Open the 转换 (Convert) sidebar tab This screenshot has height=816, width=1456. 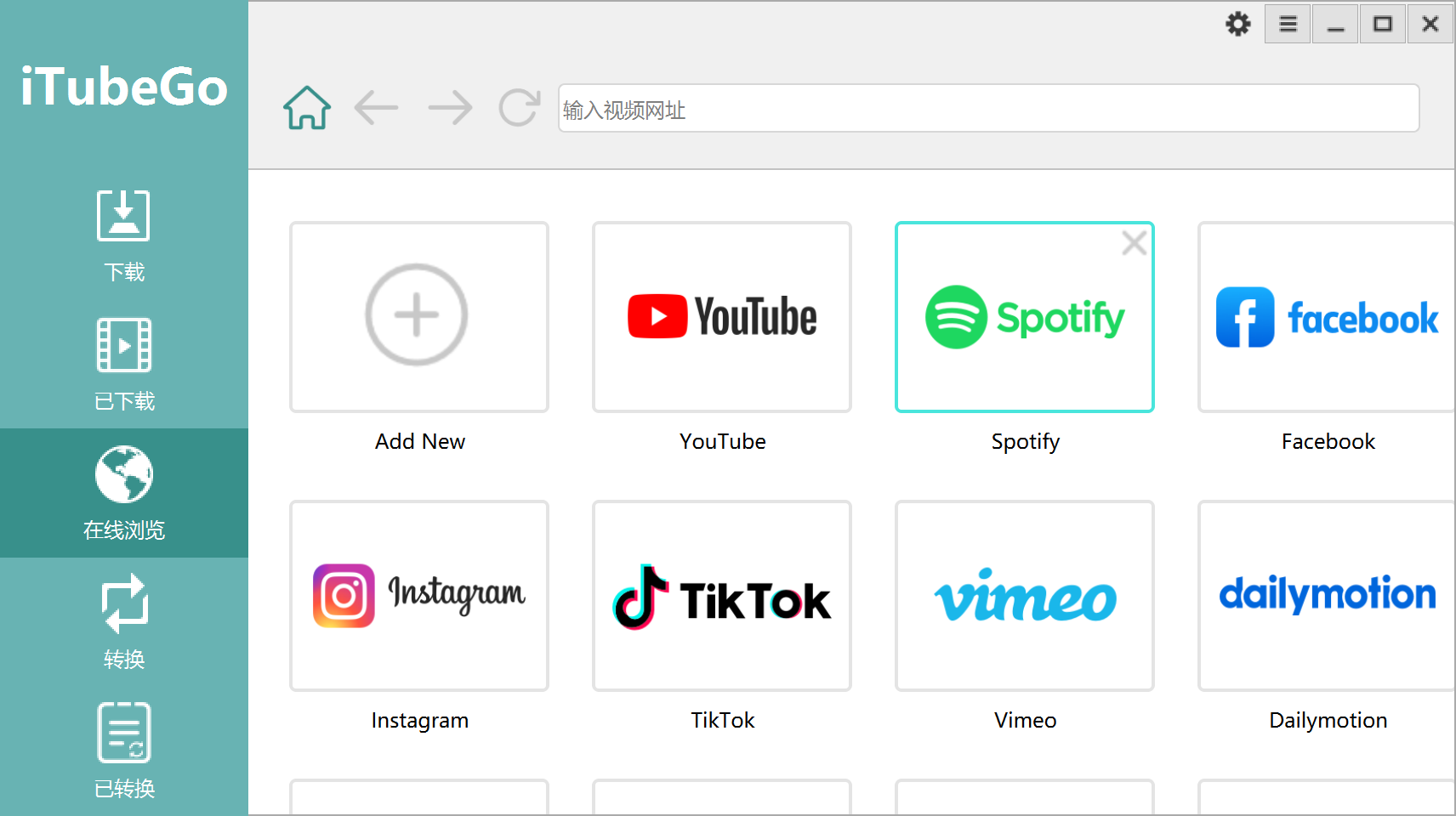124,622
